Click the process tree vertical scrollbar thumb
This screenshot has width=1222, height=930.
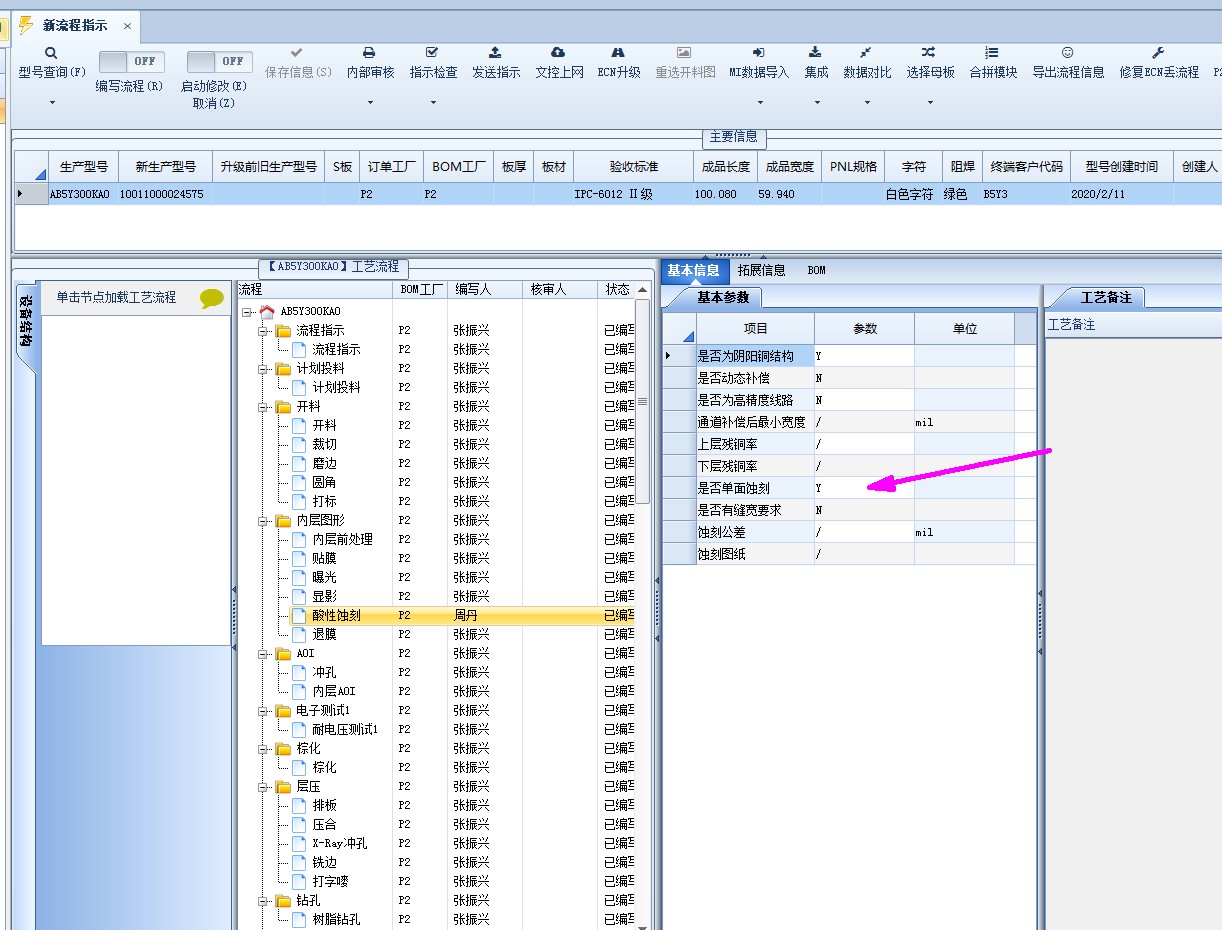point(642,400)
